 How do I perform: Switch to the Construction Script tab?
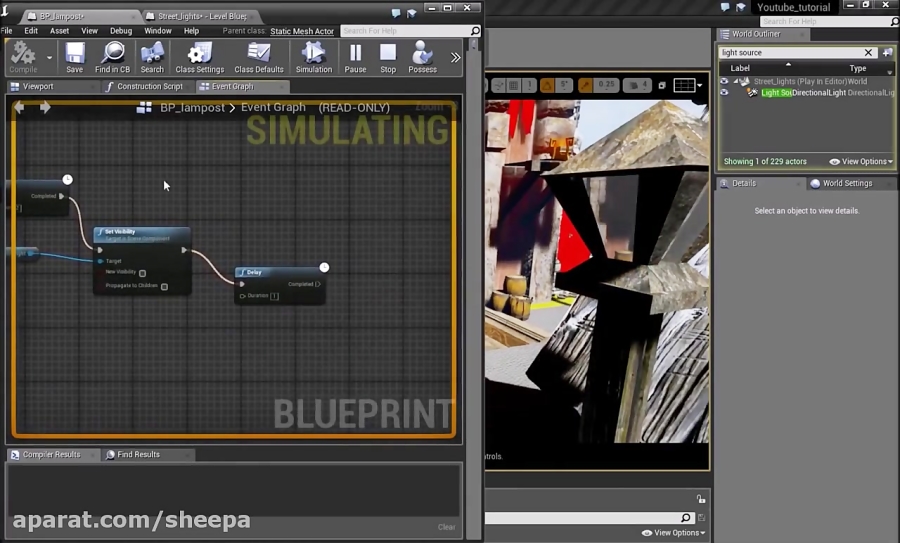point(150,86)
